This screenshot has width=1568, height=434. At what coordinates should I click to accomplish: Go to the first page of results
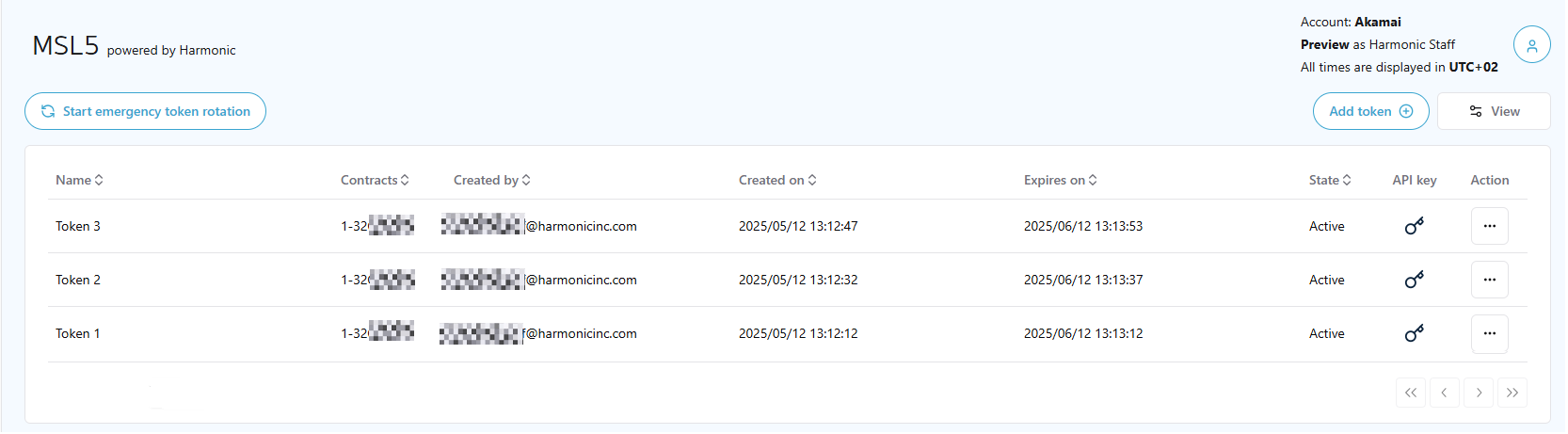click(x=1410, y=393)
